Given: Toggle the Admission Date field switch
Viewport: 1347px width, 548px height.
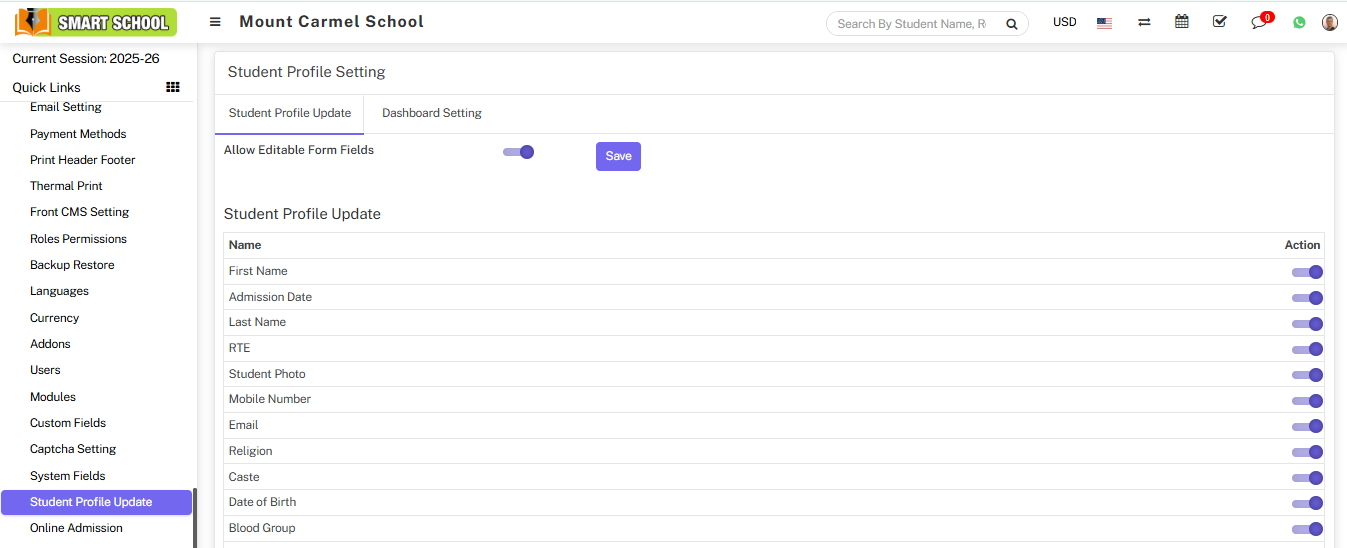Looking at the screenshot, I should (1307, 298).
